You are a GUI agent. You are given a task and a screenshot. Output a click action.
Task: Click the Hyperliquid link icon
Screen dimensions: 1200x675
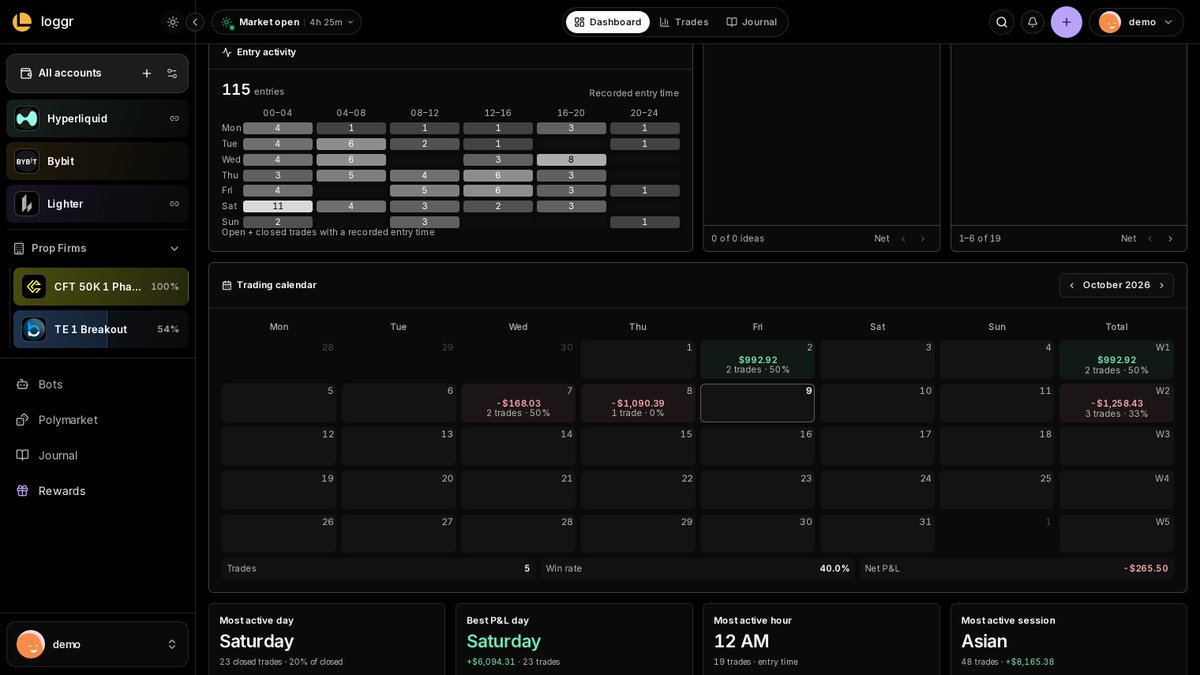(174, 118)
